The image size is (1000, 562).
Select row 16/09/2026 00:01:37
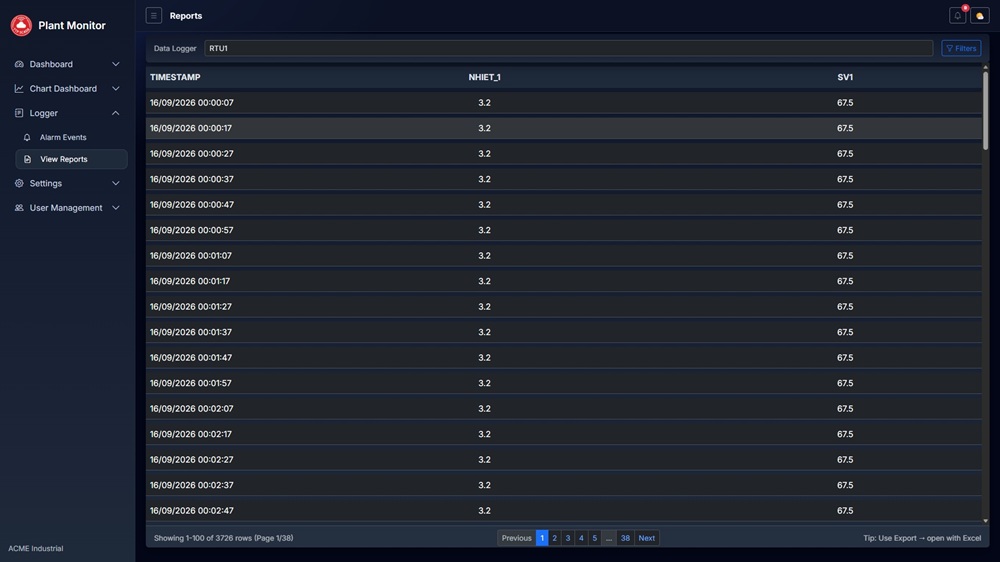point(564,332)
